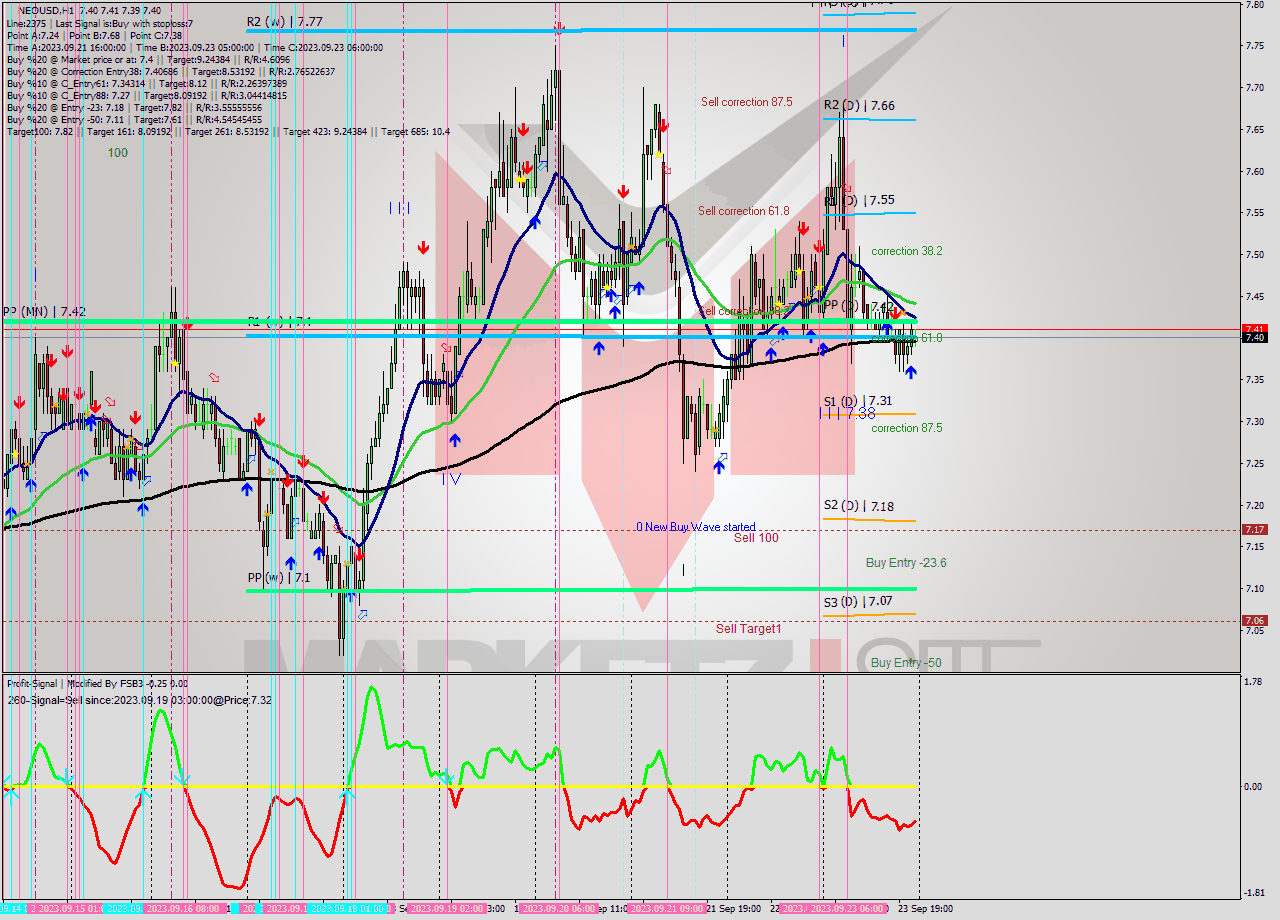Click the pink '2023.09.21 09:00' time marker

[668, 909]
